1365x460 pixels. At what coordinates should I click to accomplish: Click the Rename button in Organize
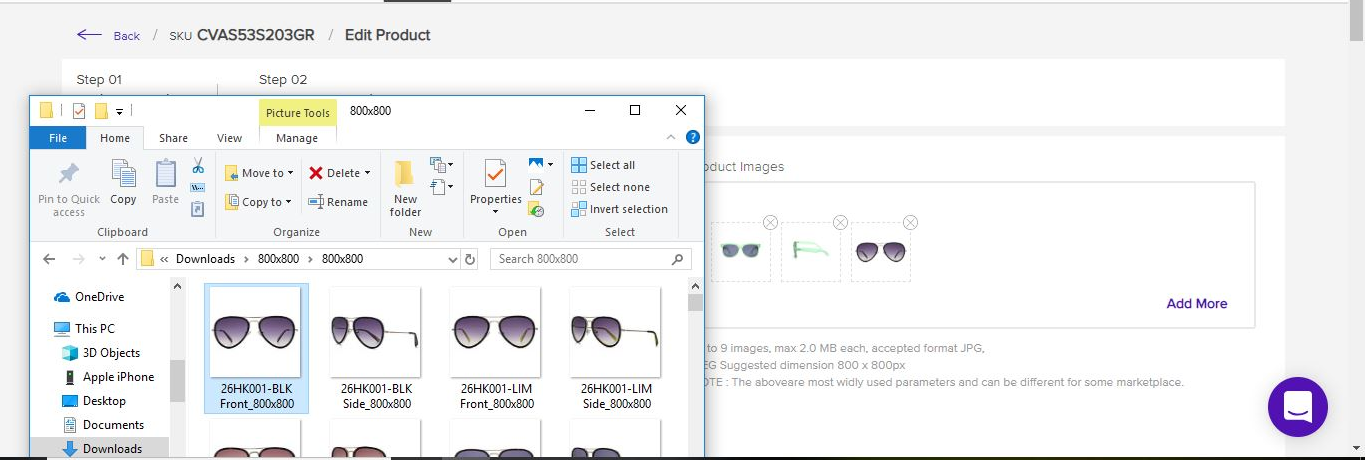tap(338, 202)
